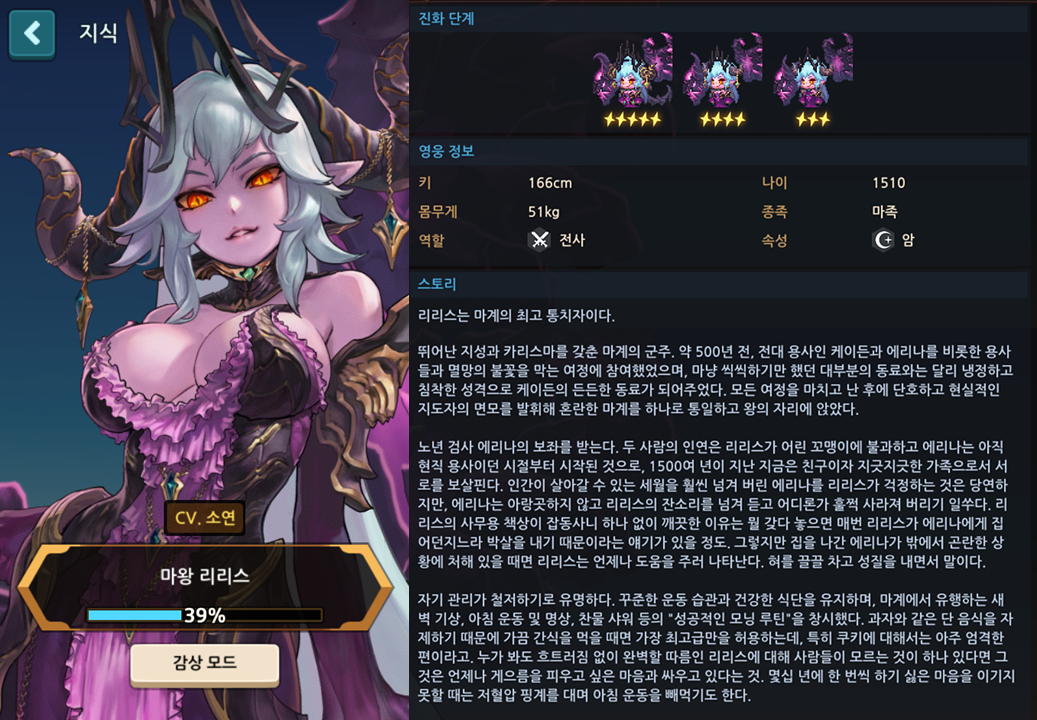Click the 39% knowledge progress bar
The width and height of the screenshot is (1037, 720).
(x=204, y=616)
